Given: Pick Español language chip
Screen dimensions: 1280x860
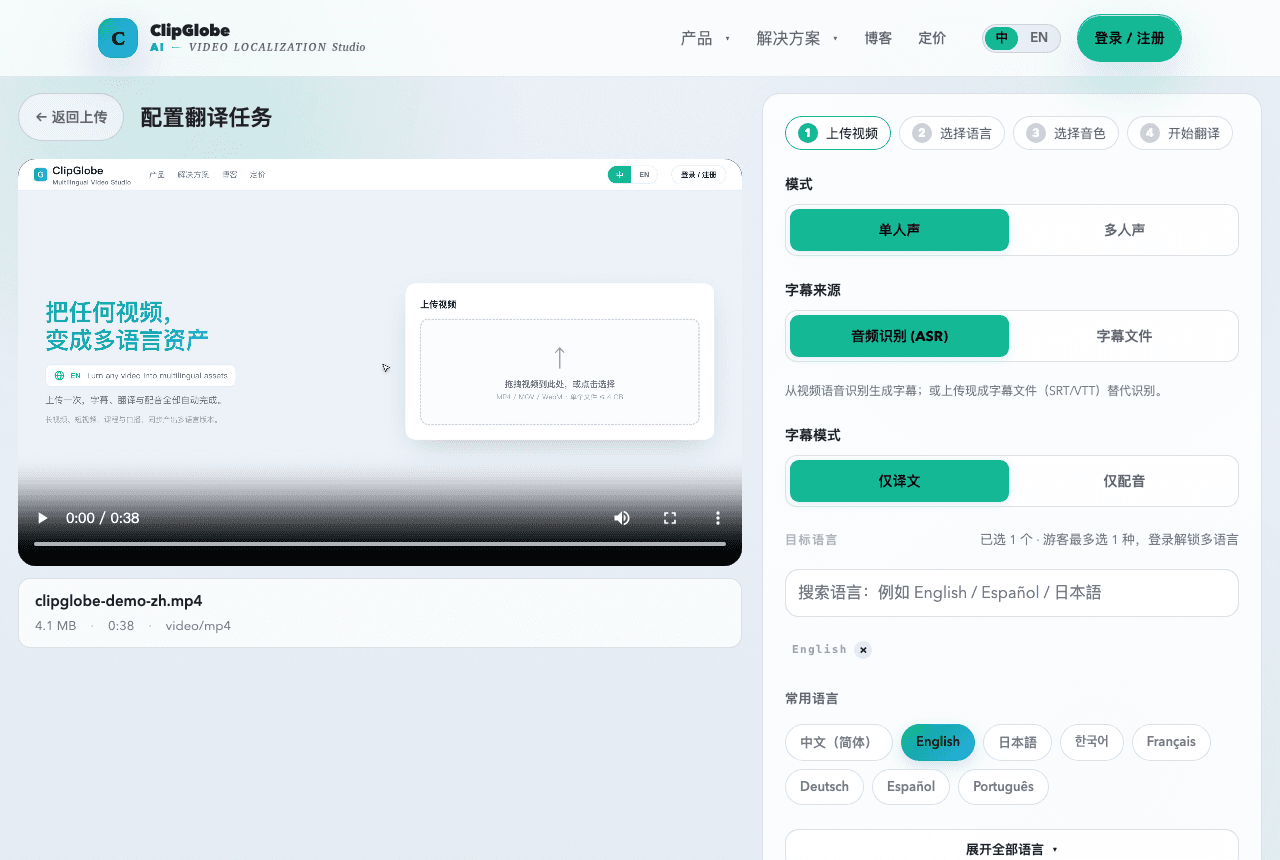Looking at the screenshot, I should click(911, 787).
